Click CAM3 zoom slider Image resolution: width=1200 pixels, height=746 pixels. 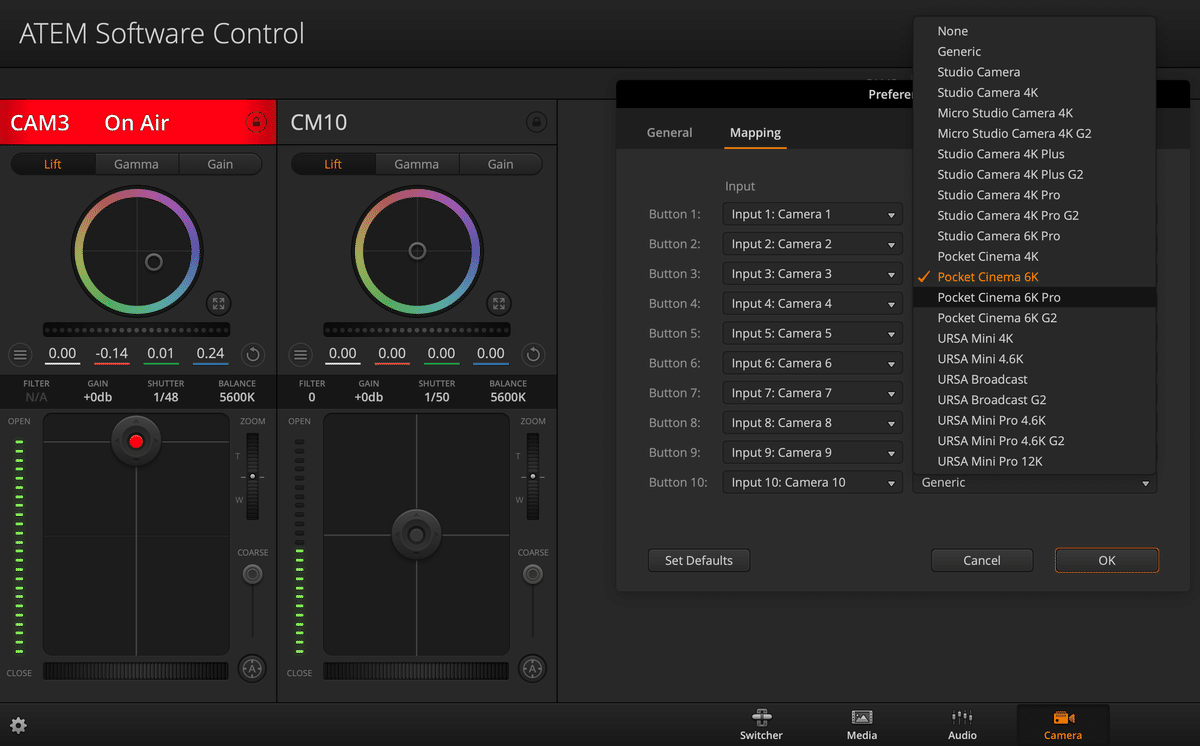pos(253,477)
